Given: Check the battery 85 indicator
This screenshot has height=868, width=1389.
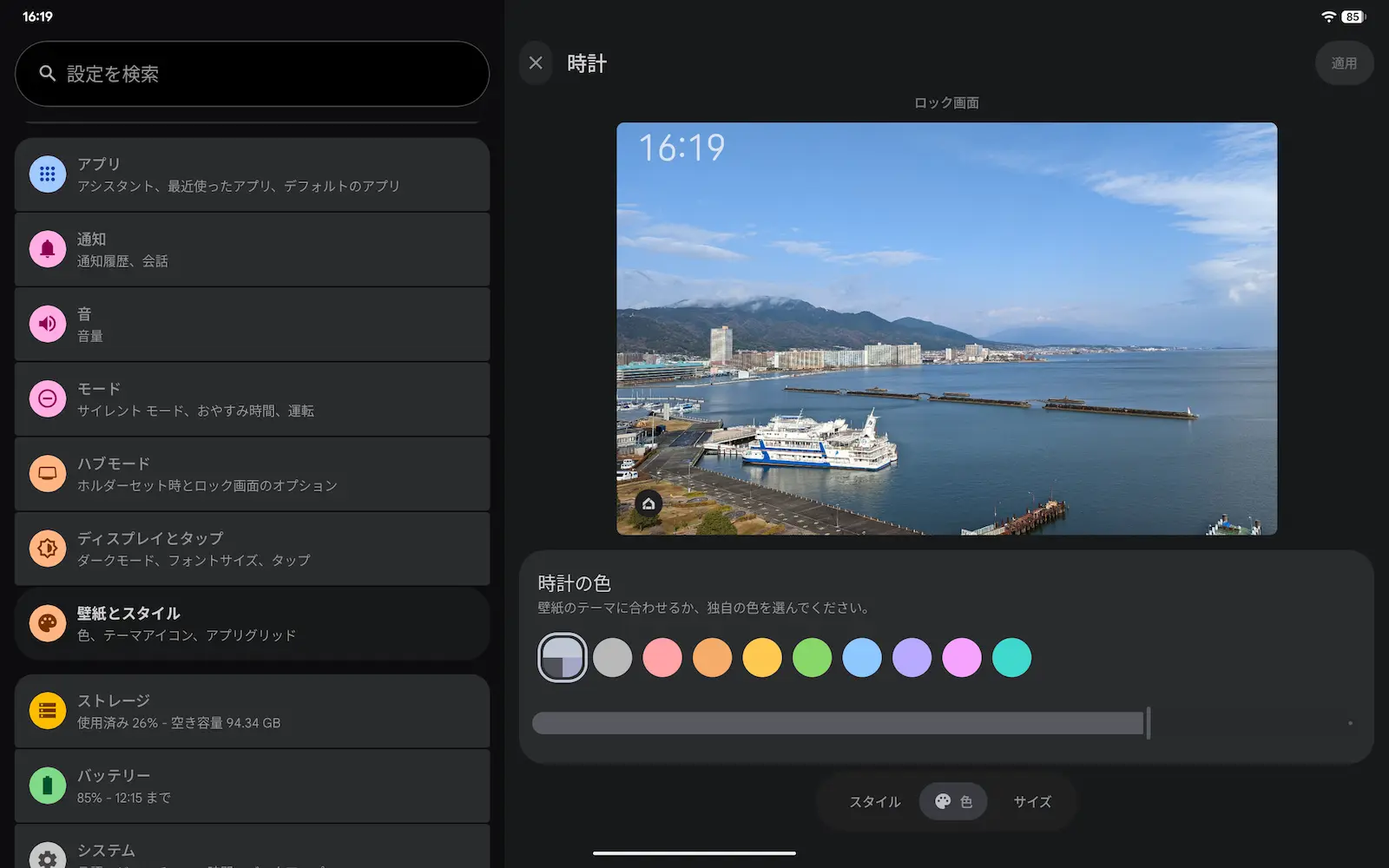Looking at the screenshot, I should pos(1353,16).
